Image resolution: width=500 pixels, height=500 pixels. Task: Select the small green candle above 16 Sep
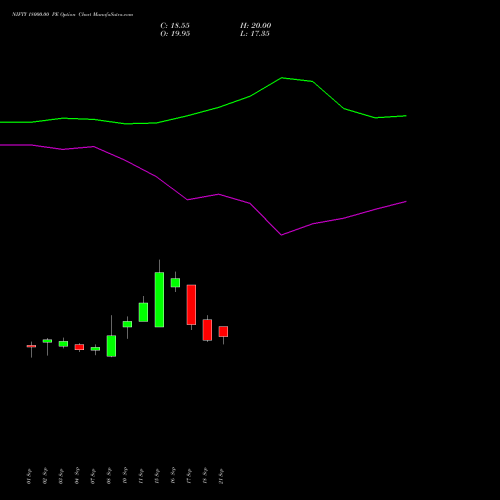pyautogui.click(x=175, y=282)
